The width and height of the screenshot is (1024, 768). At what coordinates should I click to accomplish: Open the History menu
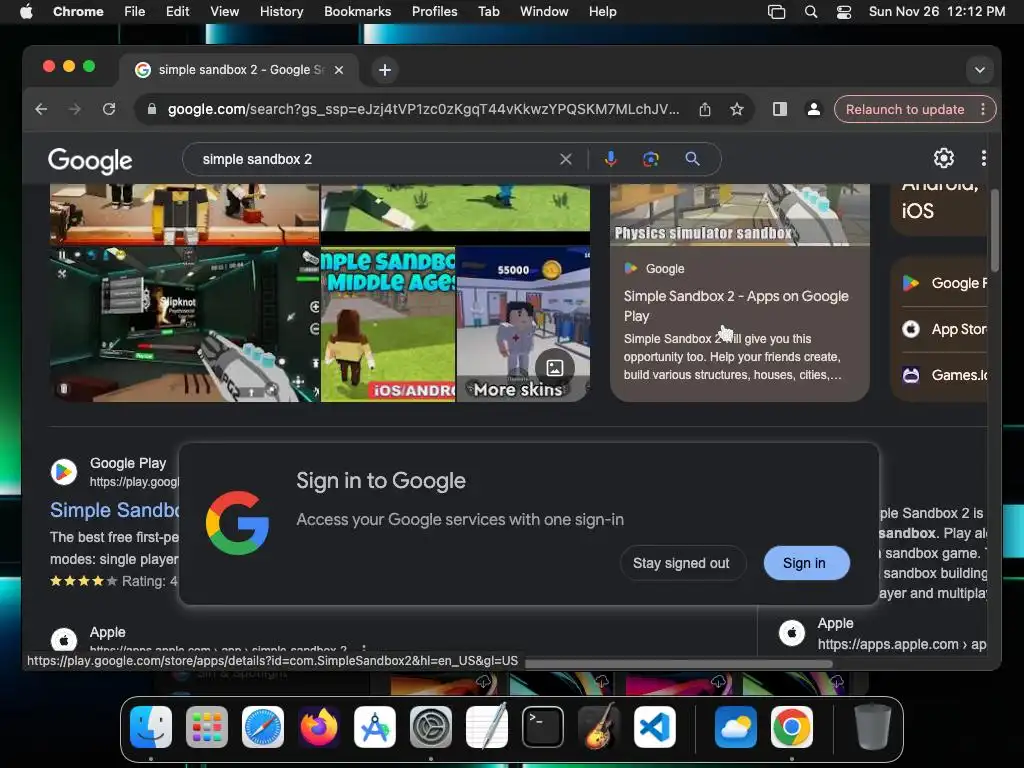coord(281,12)
